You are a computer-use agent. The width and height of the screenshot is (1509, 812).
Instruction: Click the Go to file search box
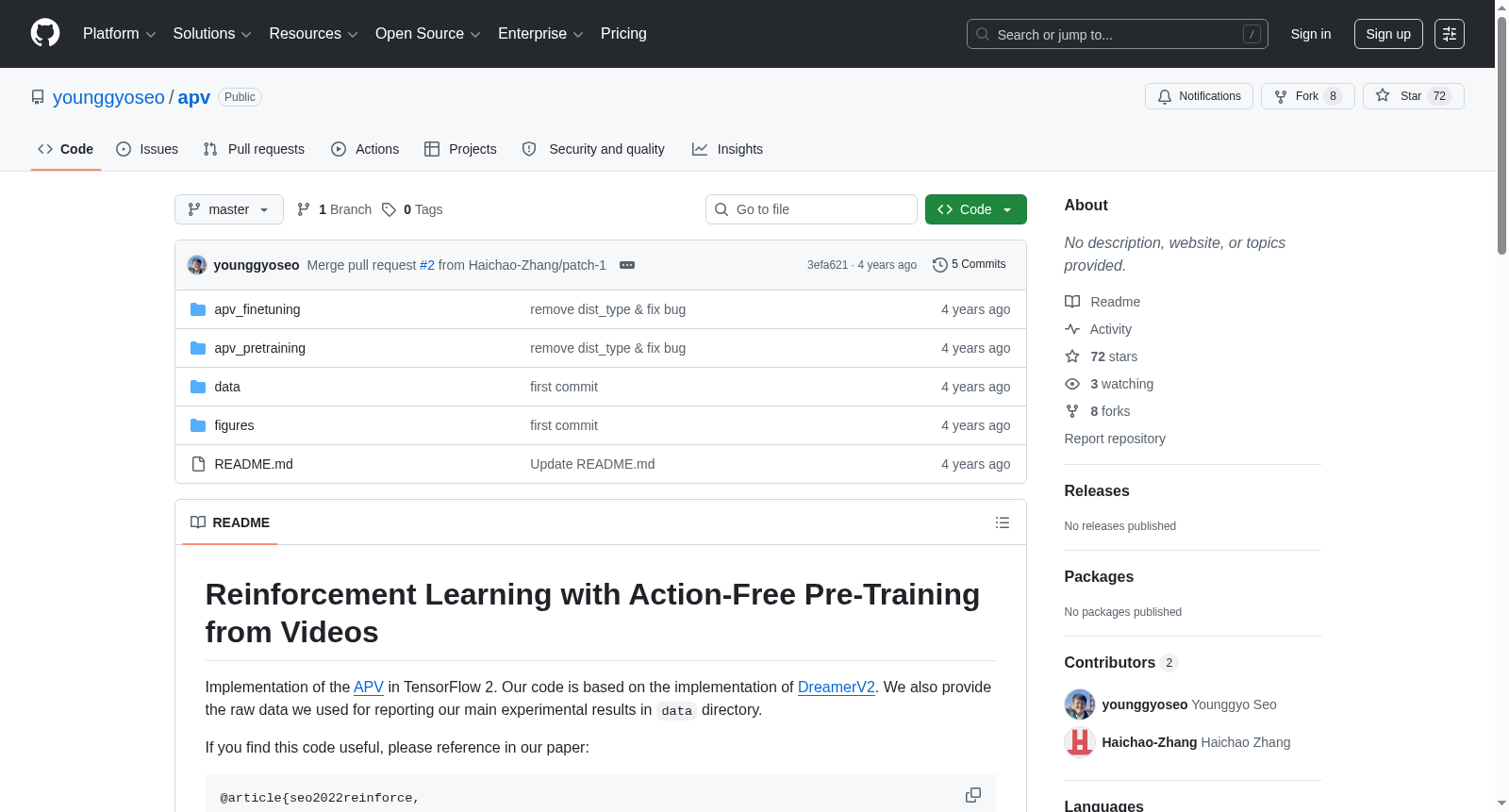click(x=811, y=209)
